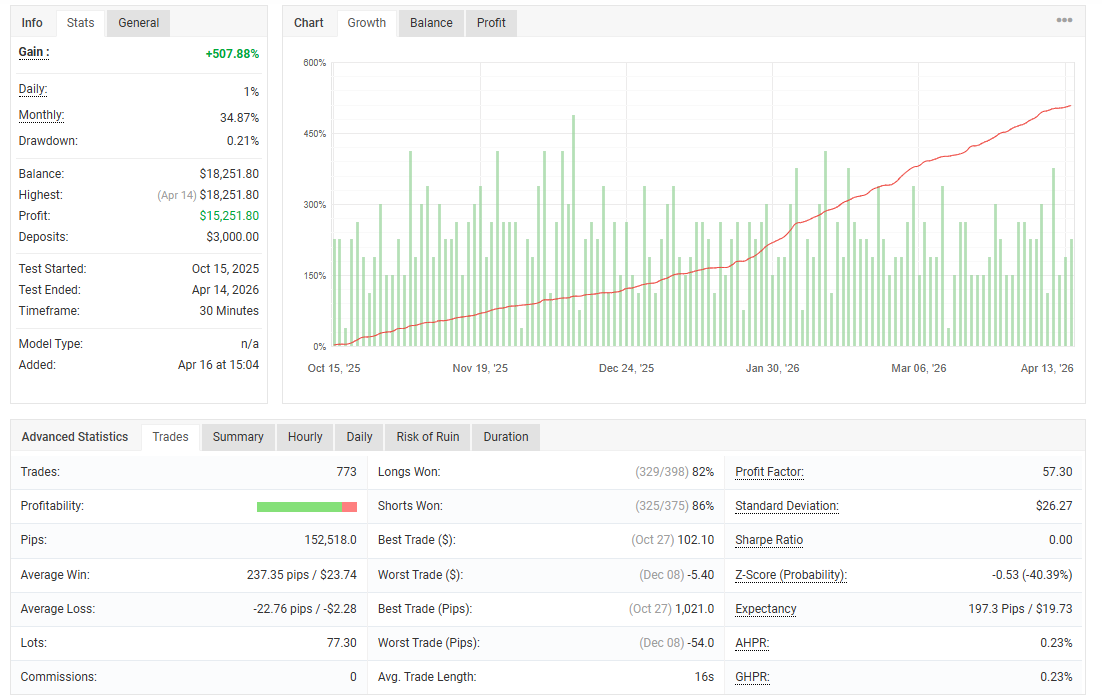This screenshot has height=700, width=1102.
Task: Click the pips value 152,518.0
Action: tap(330, 540)
